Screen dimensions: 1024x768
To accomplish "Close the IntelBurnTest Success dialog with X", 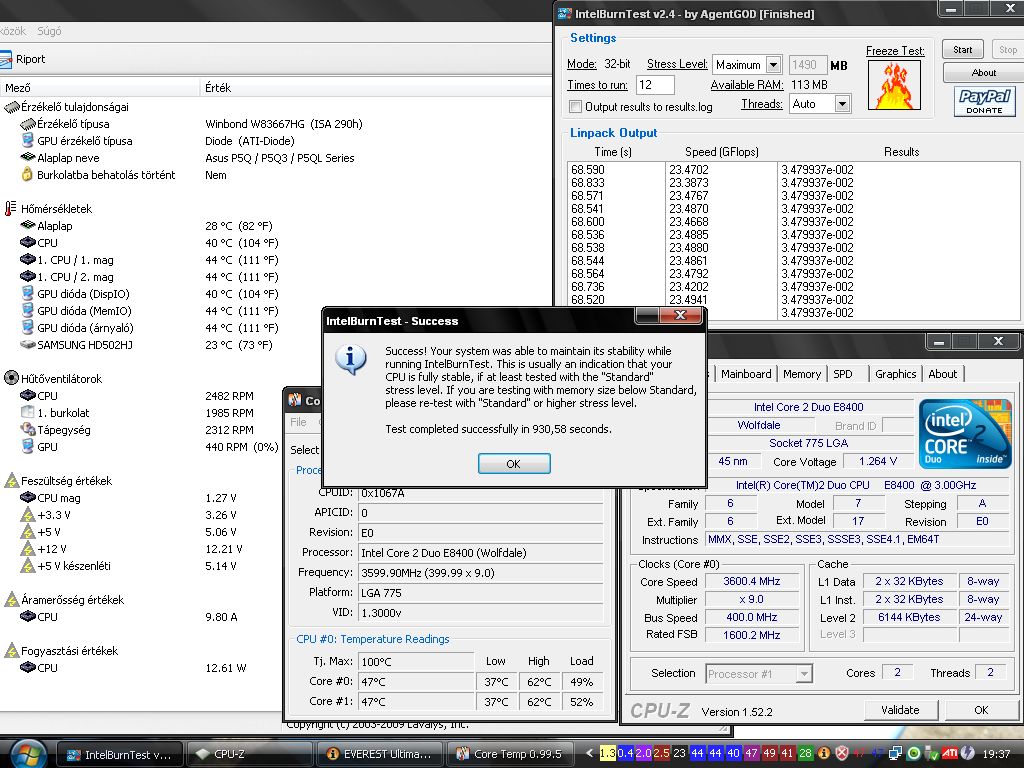I will 680,315.
